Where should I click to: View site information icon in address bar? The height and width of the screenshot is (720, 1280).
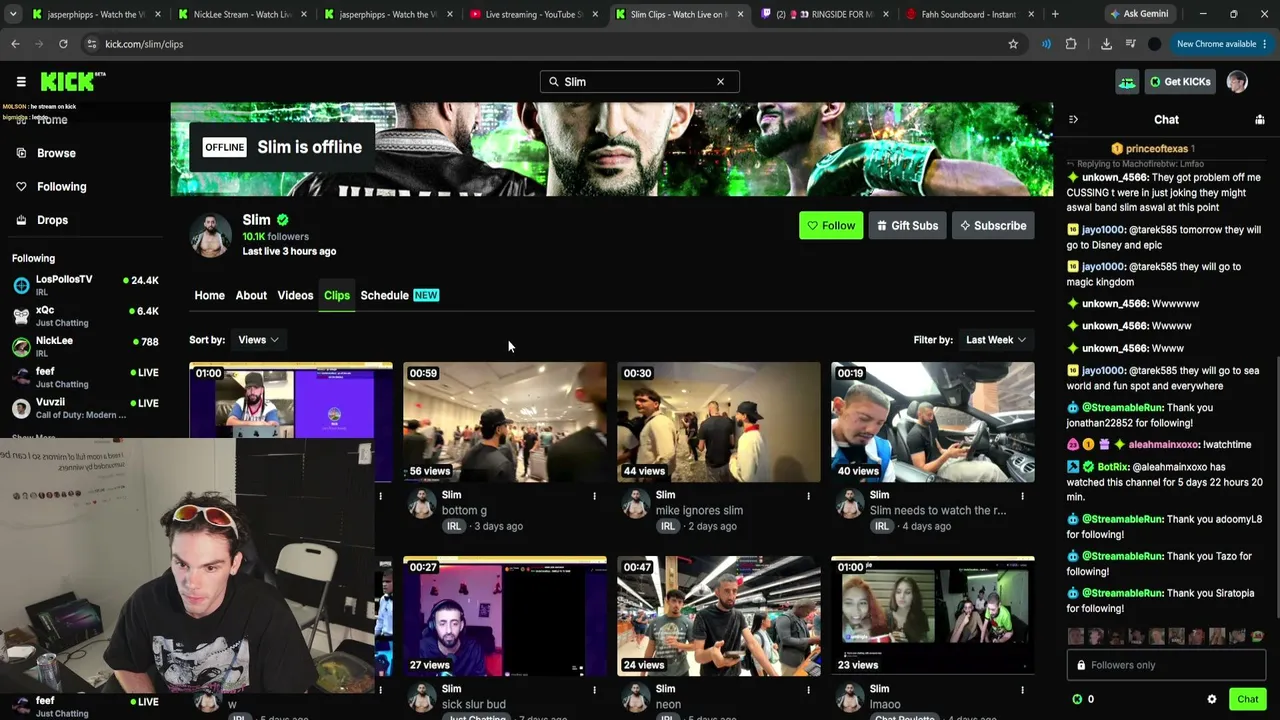tap(91, 44)
